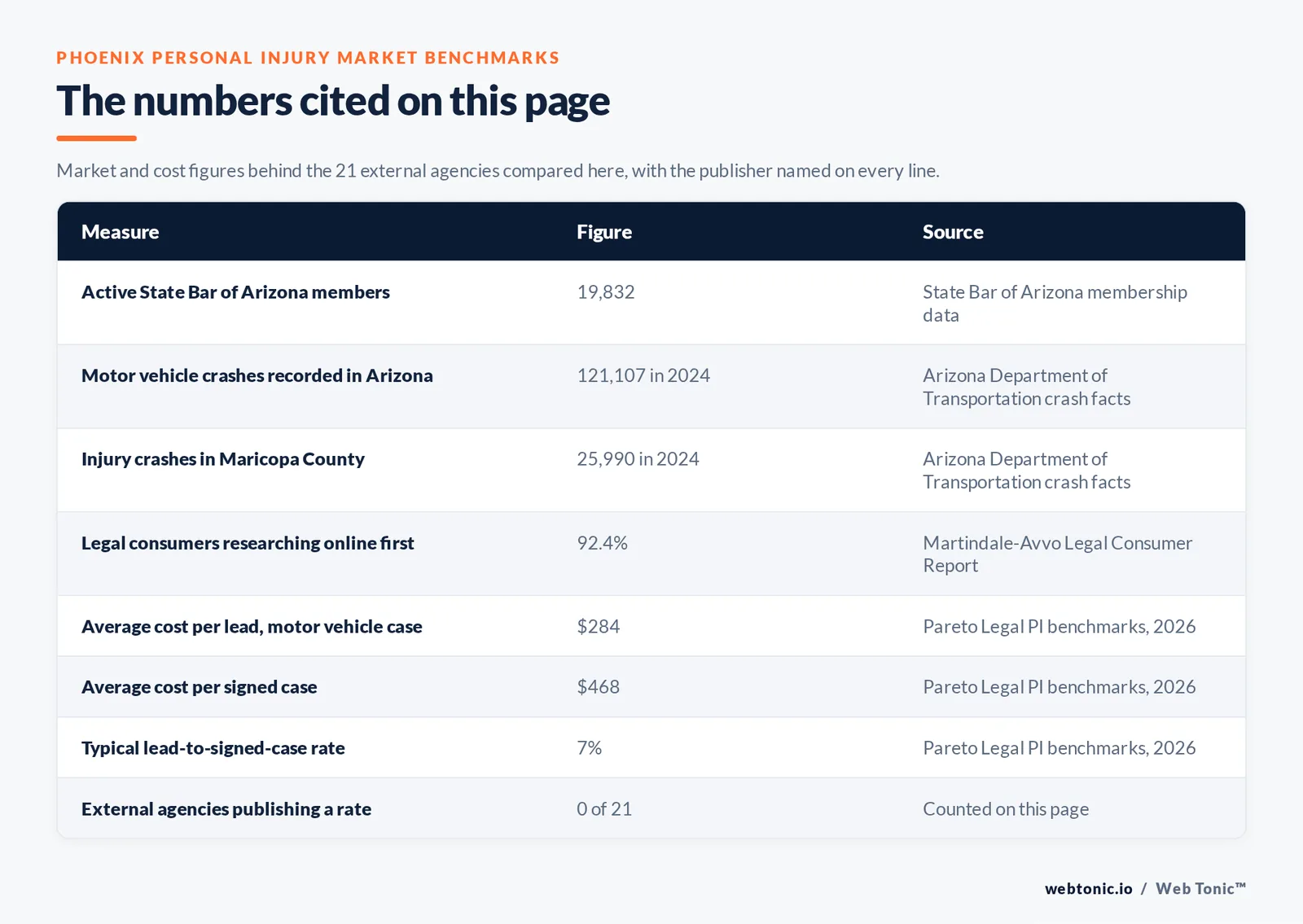Click the figure '$284'
This screenshot has height=924, width=1303.
click(599, 627)
